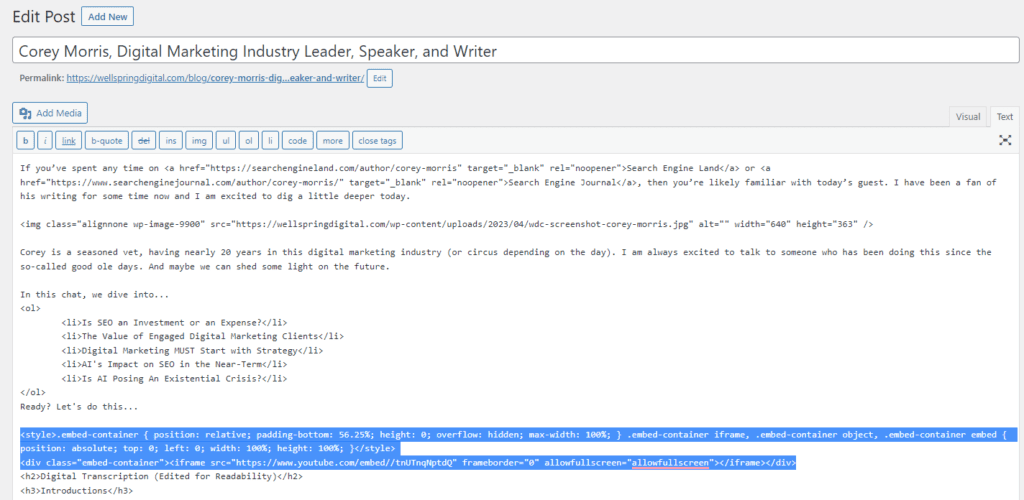This screenshot has width=1024, height=500.
Task: Insert list item with li button
Action: tap(270, 140)
